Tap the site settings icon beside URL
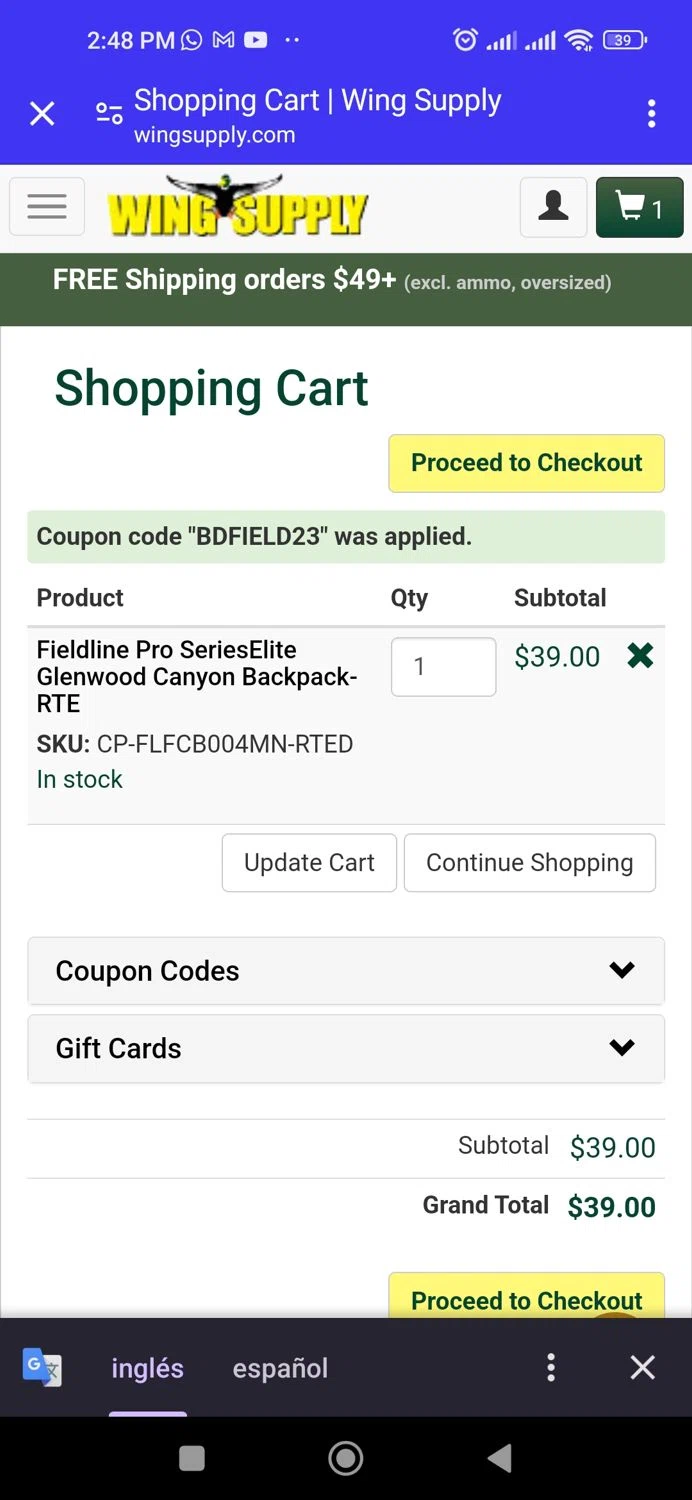The height and width of the screenshot is (1500, 692). (109, 114)
